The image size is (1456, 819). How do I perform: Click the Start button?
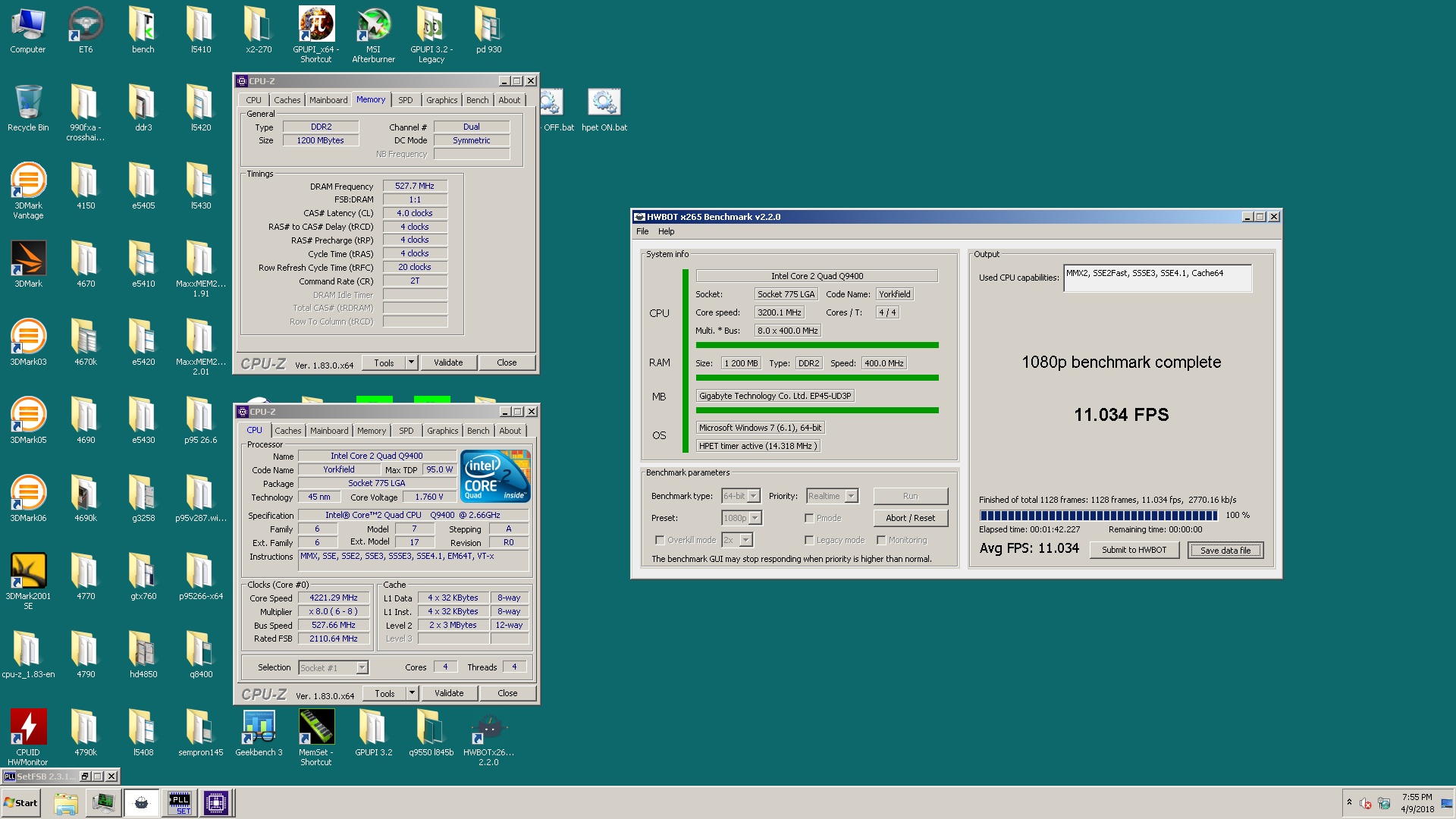[21, 803]
